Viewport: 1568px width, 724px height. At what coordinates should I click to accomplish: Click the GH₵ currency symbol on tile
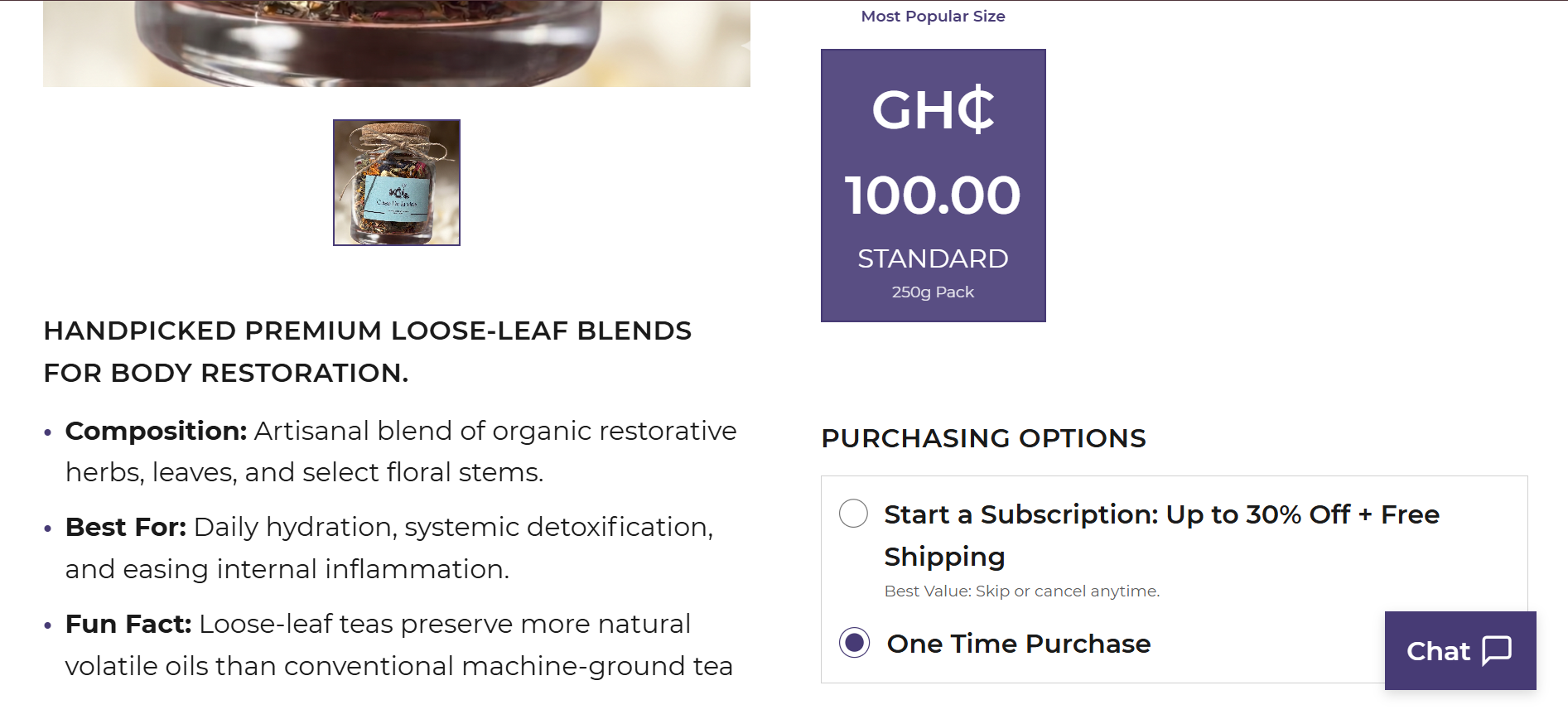pyautogui.click(x=934, y=109)
